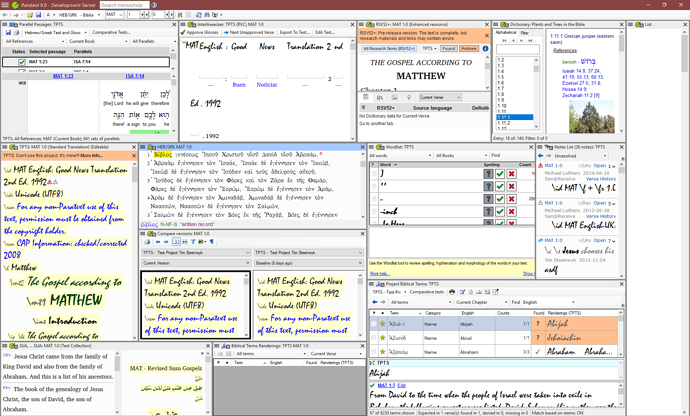
Task: Click Export To Text in Interlinearizer
Action: pos(294,32)
